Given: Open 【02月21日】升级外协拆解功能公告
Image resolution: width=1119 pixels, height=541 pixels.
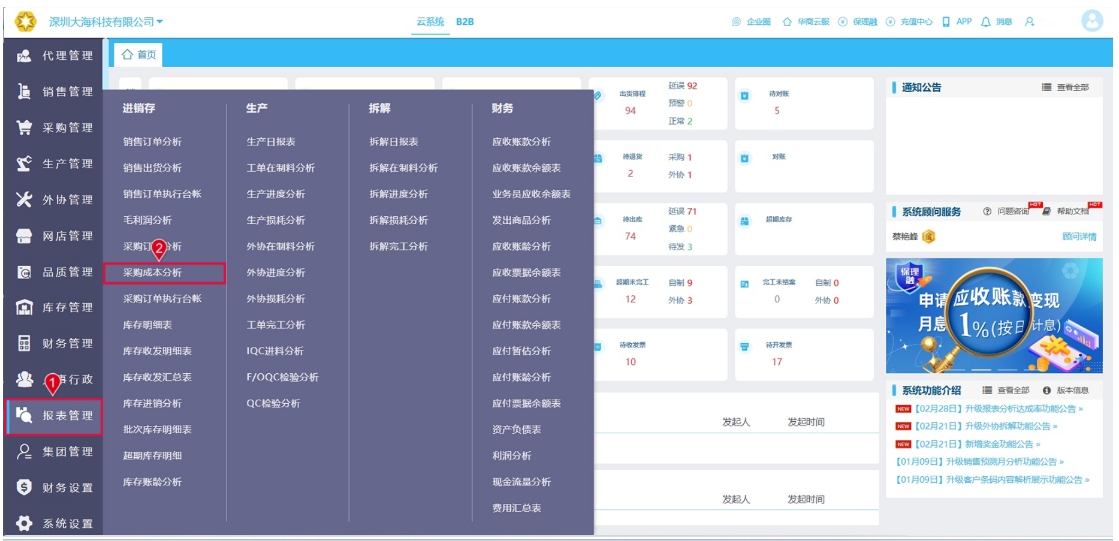Looking at the screenshot, I should (985, 426).
